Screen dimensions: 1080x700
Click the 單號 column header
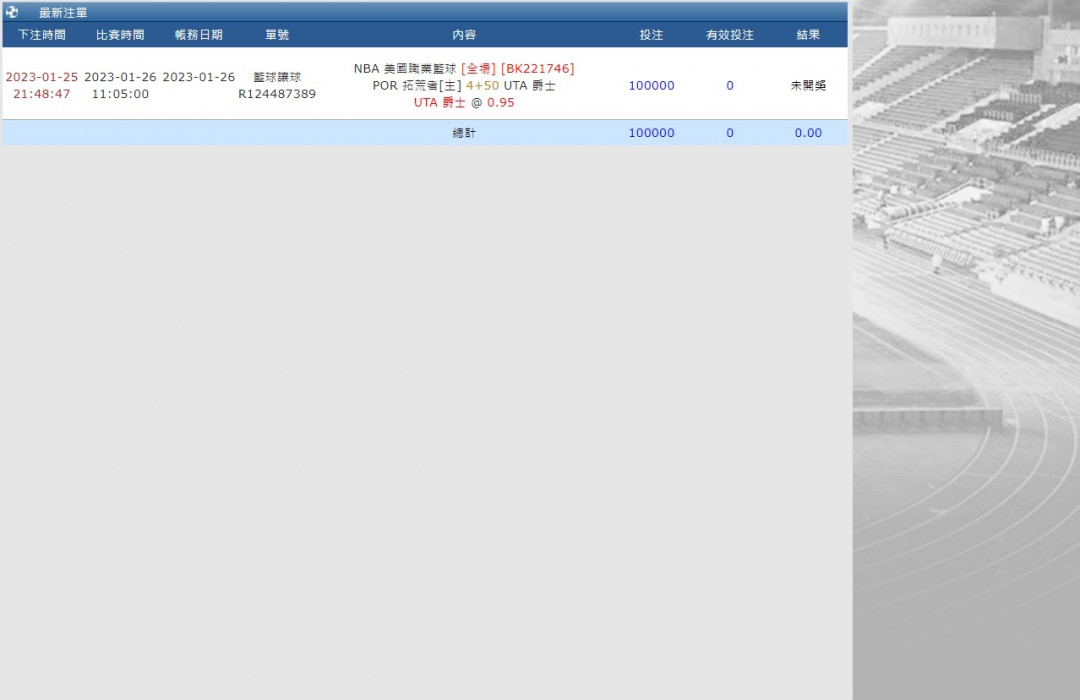click(278, 34)
